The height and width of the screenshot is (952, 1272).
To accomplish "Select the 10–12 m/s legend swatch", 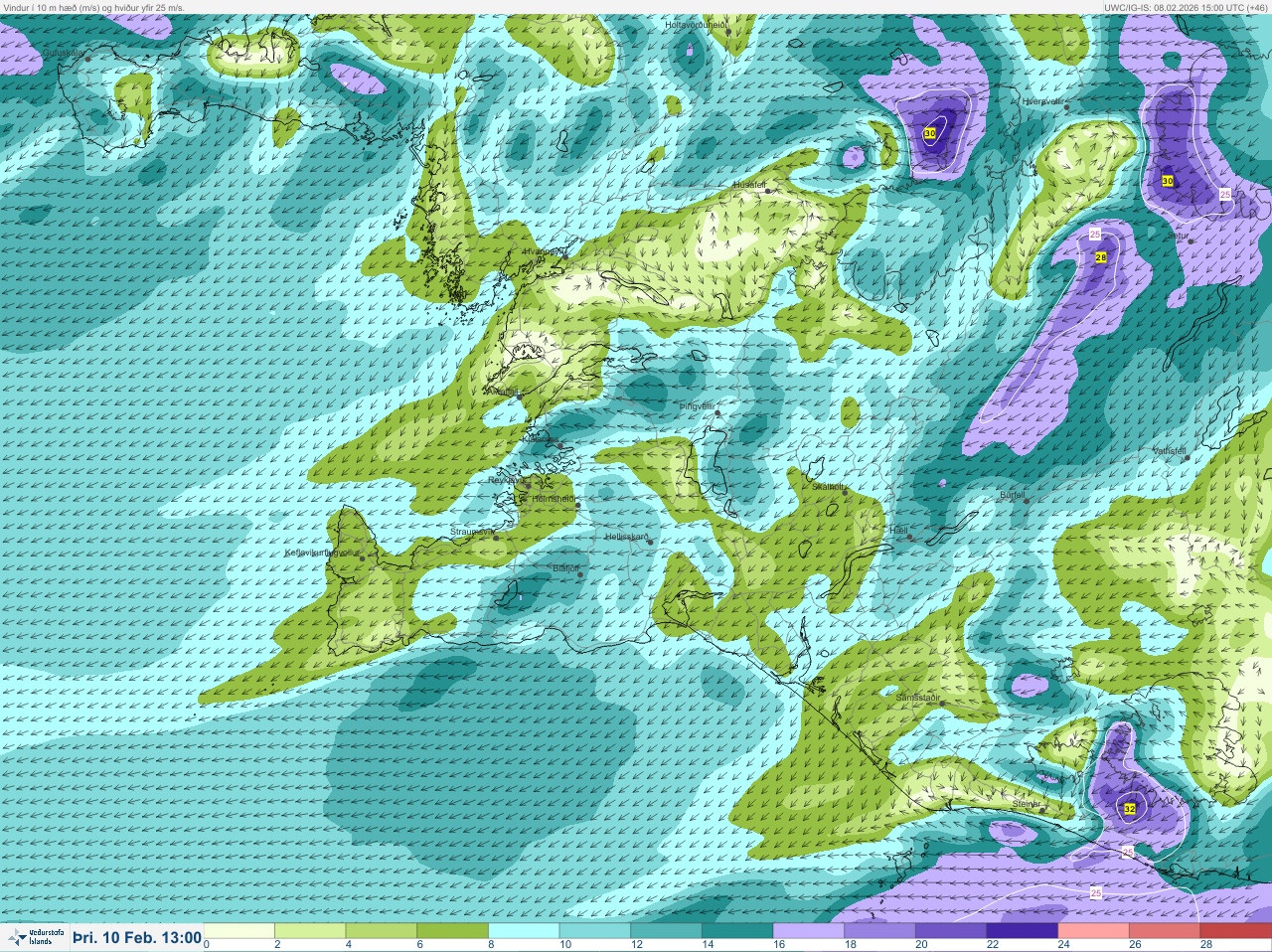I will click(595, 931).
